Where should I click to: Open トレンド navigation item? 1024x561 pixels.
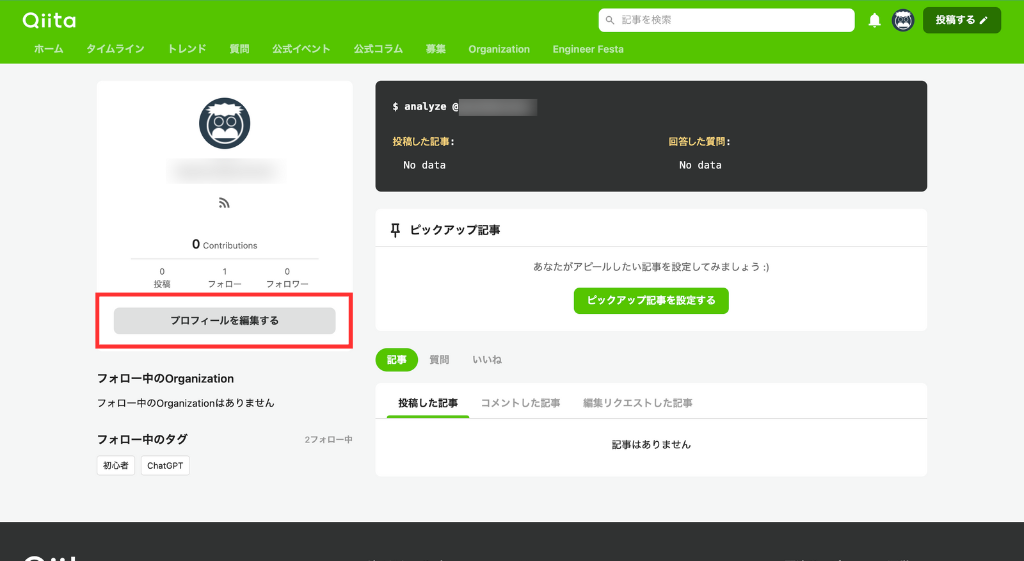point(187,49)
